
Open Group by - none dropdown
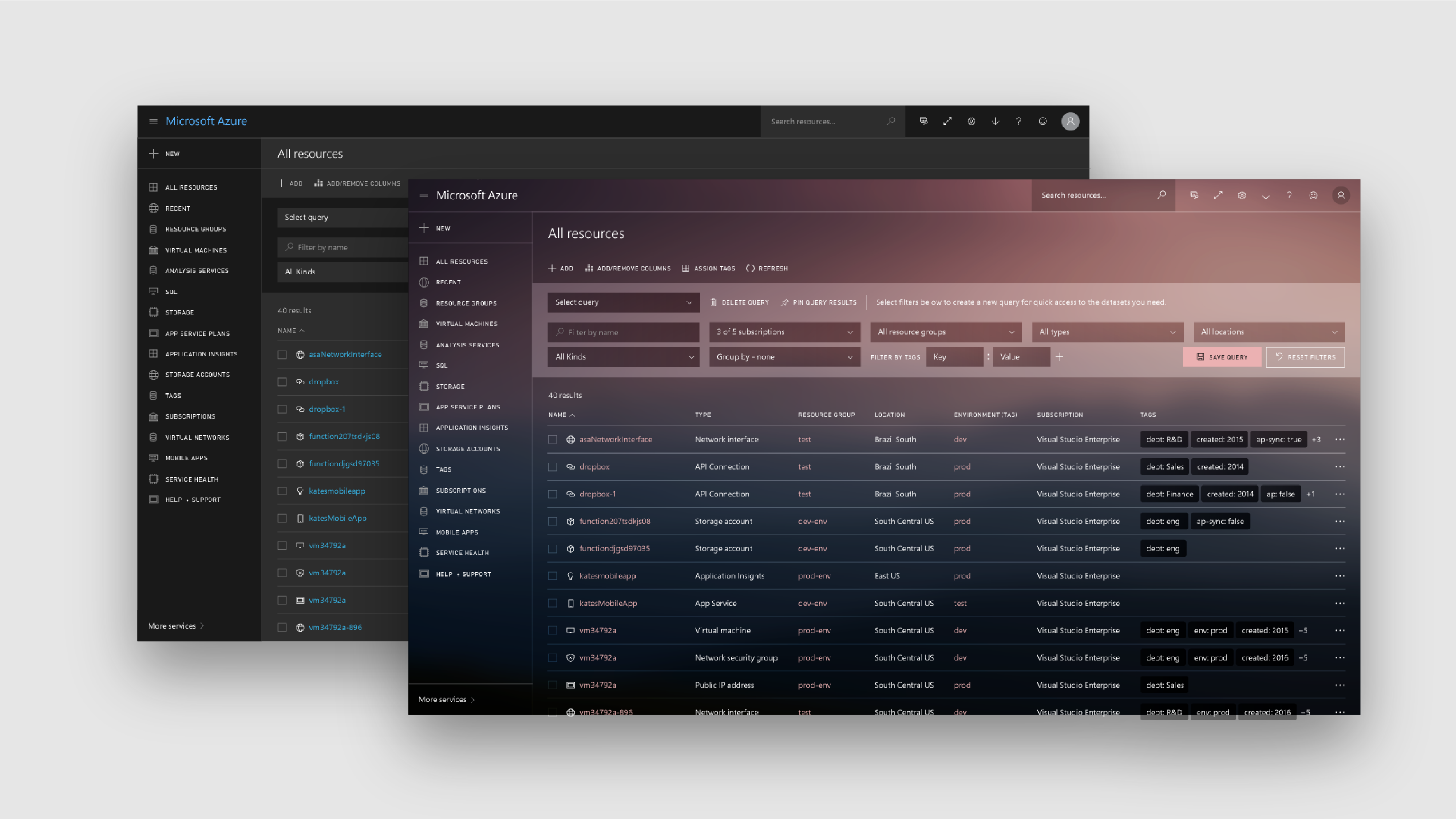coord(784,357)
